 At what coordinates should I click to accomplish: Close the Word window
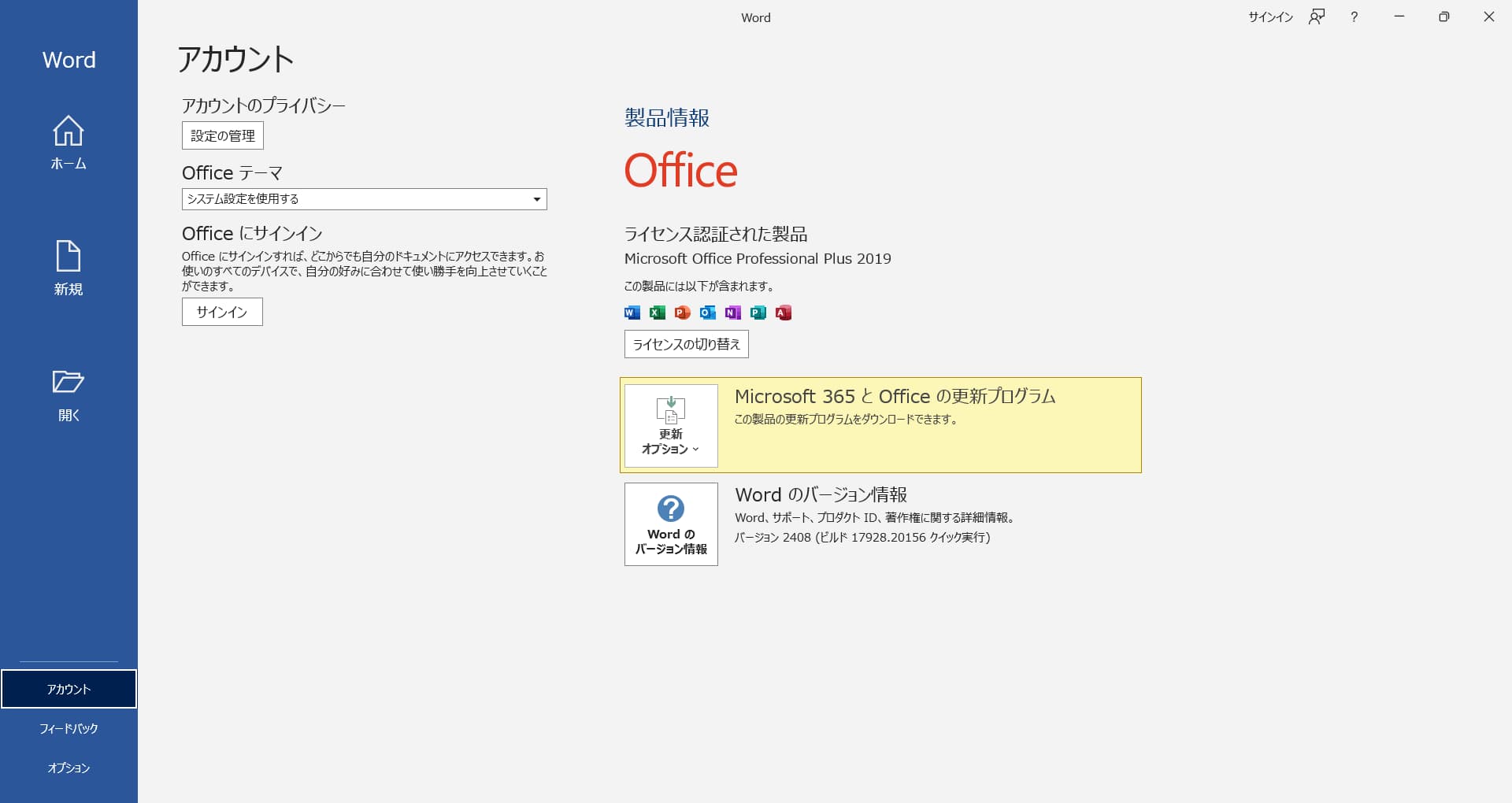[1489, 17]
